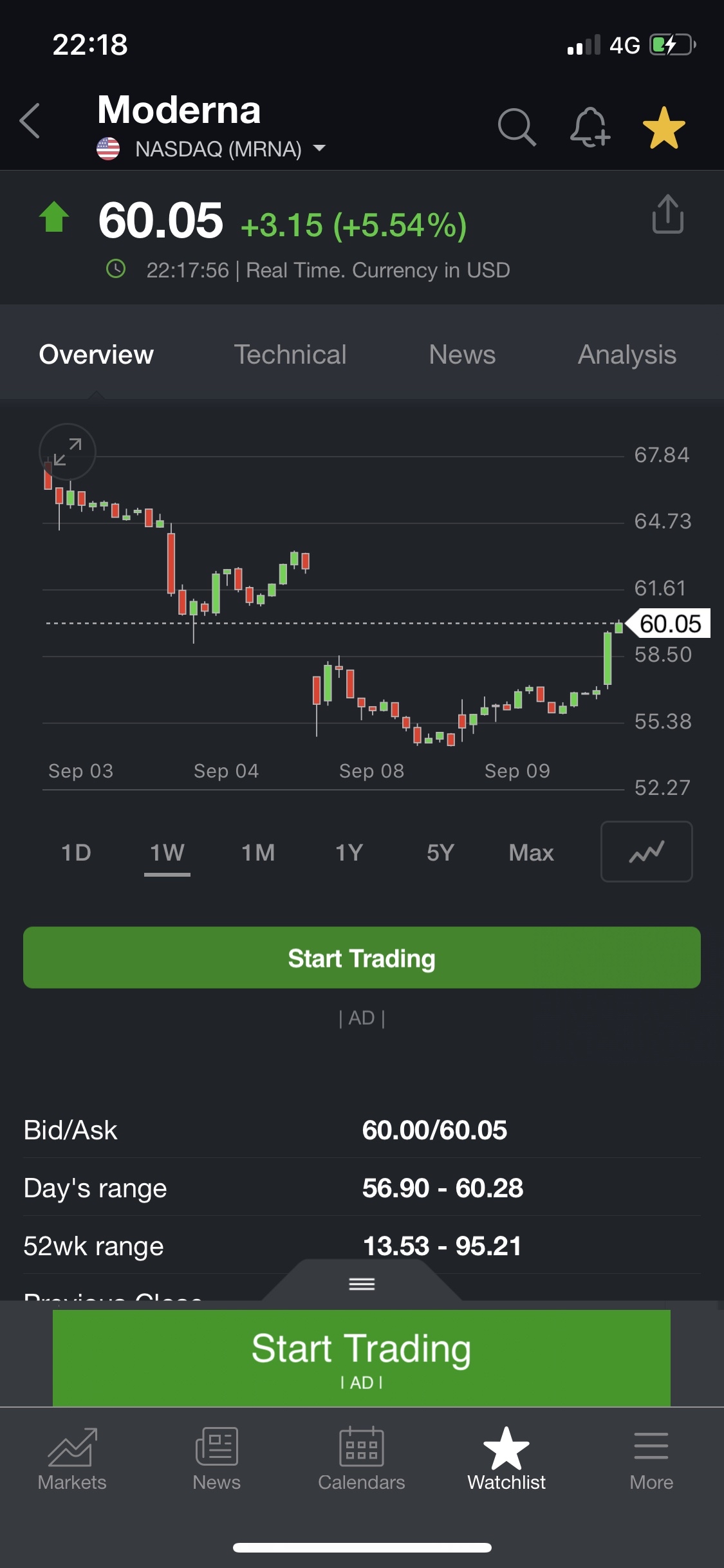Add a price alert with bell icon
This screenshot has height=1568, width=724.
[589, 127]
